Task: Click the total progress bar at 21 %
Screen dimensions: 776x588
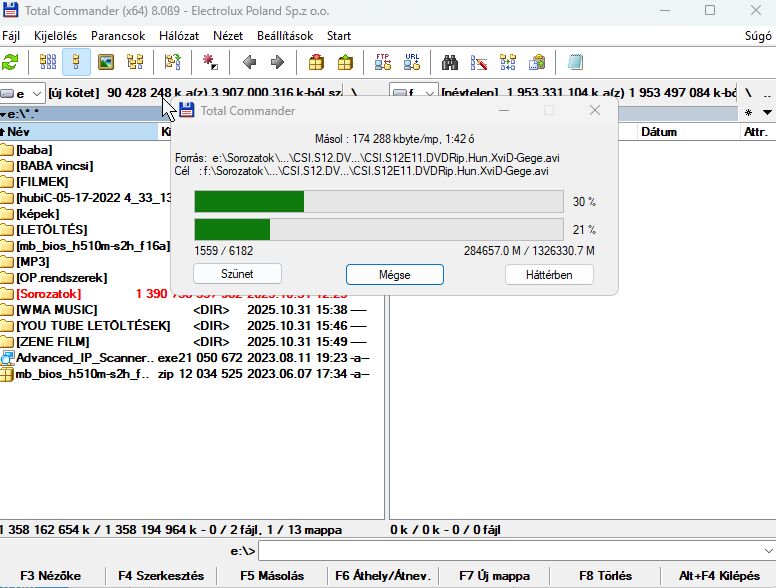Action: [379, 230]
